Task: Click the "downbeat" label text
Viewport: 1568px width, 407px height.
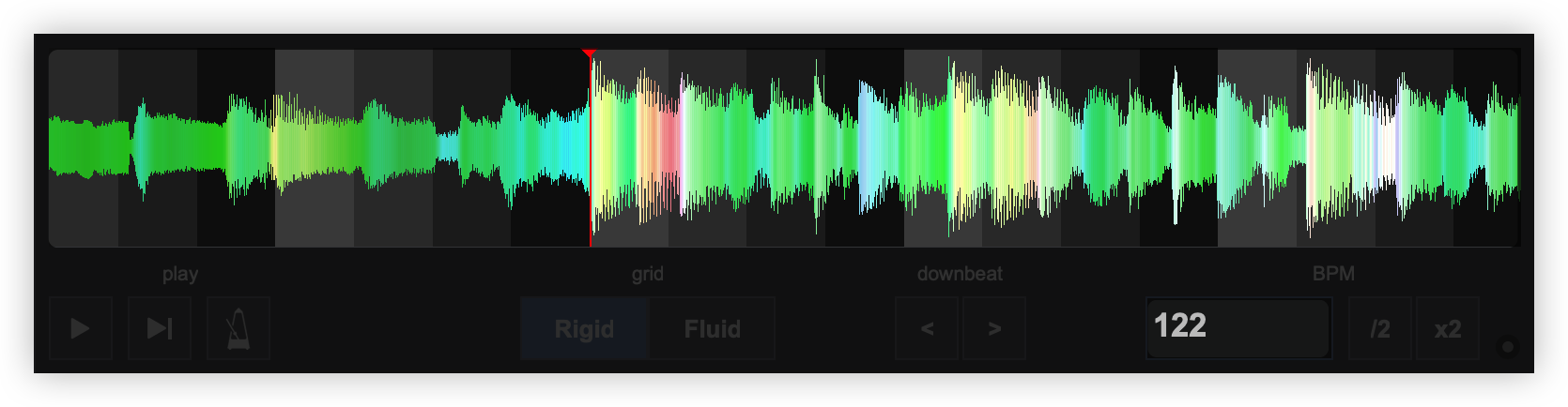Action: 960,274
